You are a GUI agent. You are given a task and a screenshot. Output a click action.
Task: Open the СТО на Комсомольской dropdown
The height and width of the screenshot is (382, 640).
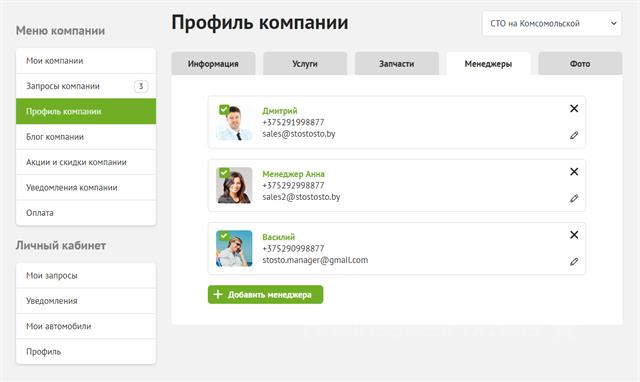pyautogui.click(x=551, y=24)
